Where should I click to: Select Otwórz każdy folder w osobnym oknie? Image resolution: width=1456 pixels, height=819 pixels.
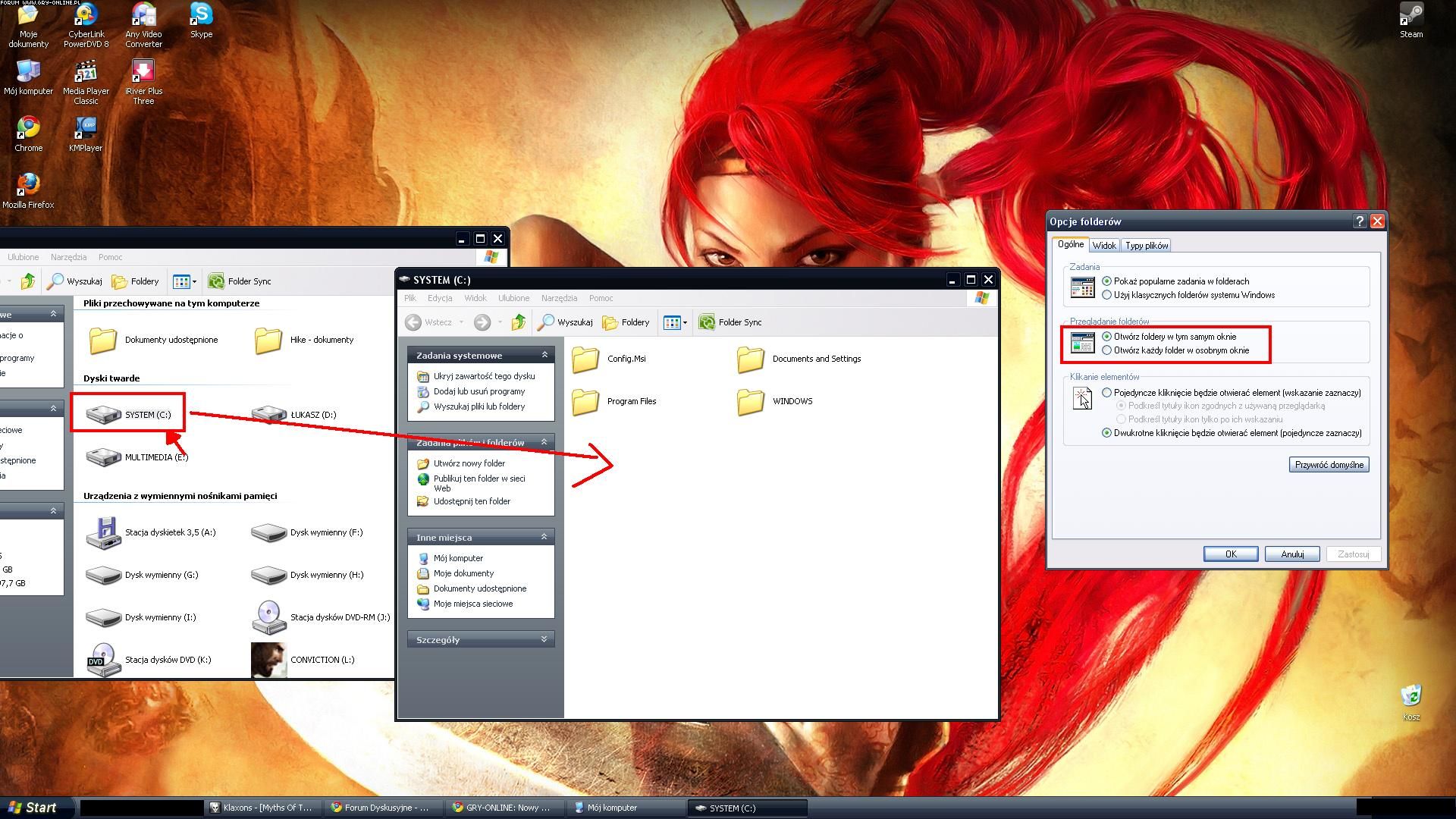coord(1107,350)
